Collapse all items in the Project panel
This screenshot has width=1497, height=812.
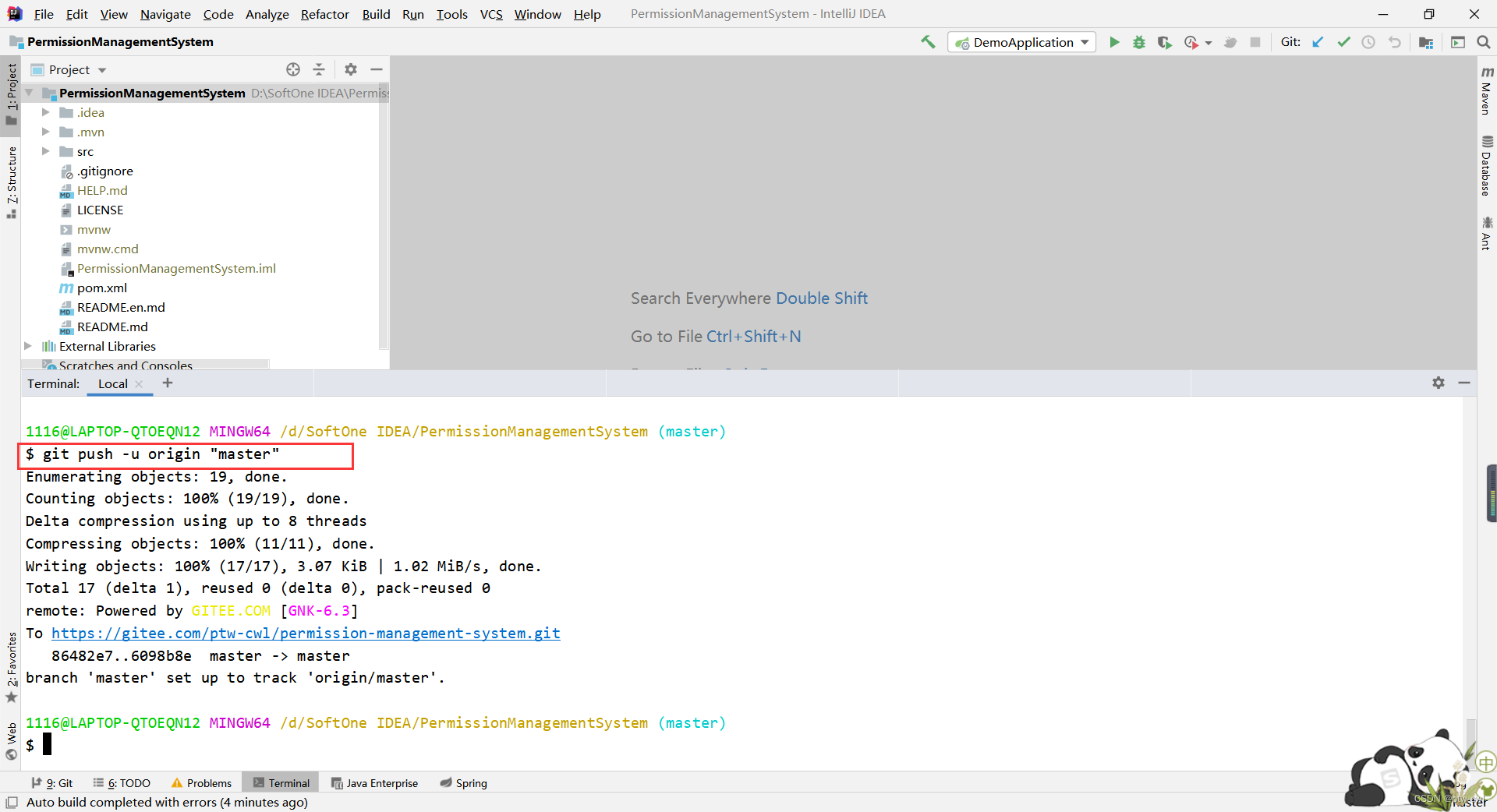319,69
